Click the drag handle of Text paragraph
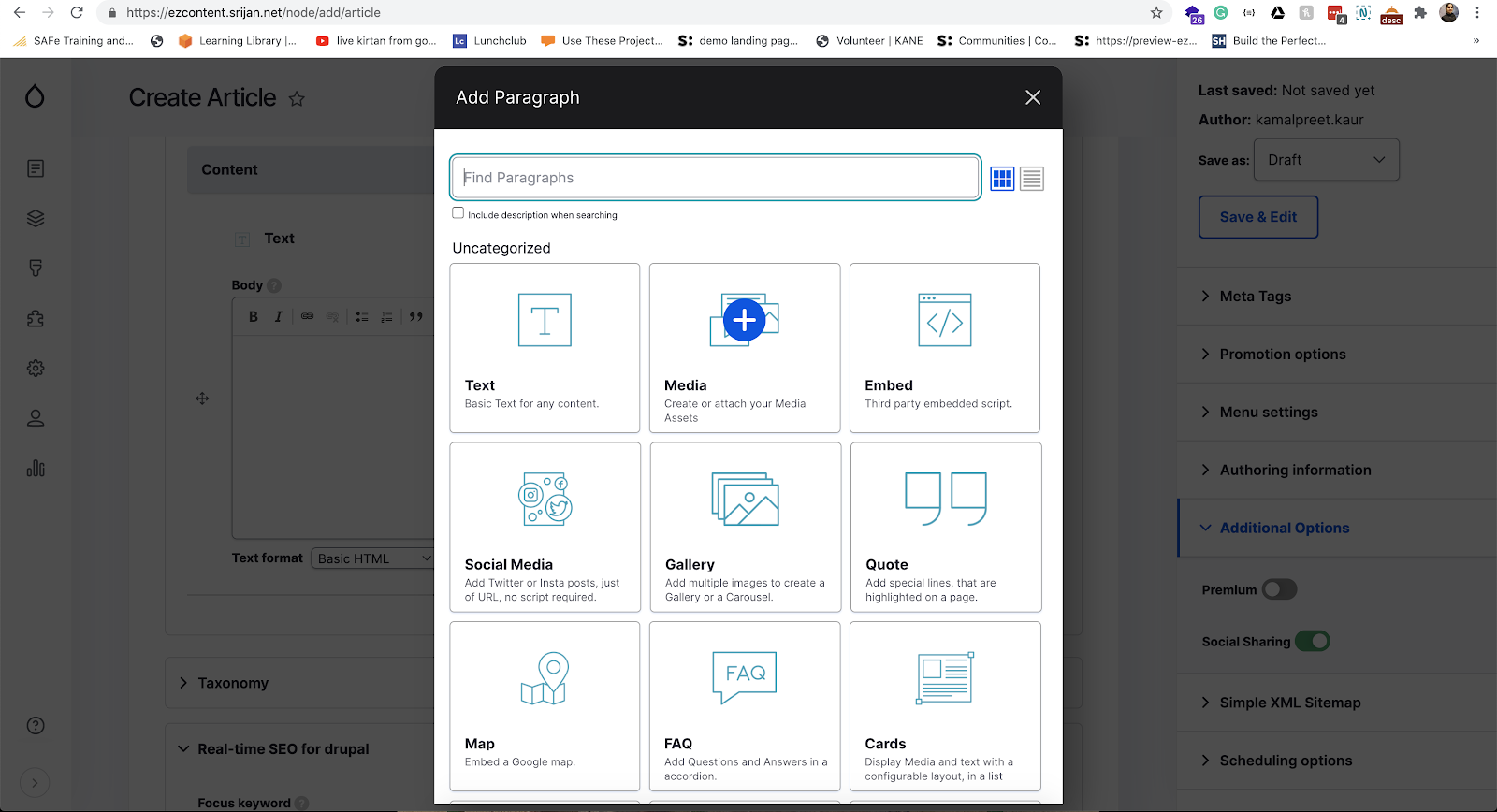This screenshot has height=812, width=1497. click(x=202, y=399)
